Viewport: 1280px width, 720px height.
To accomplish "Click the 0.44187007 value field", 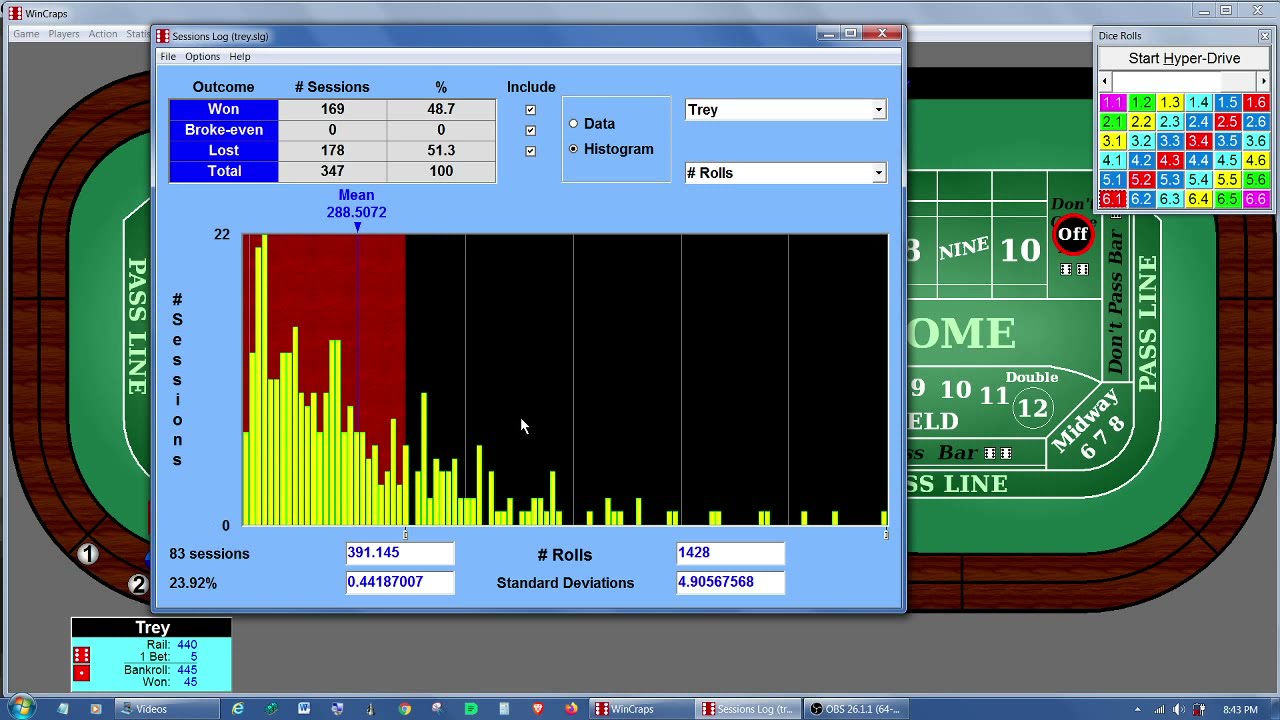I will tap(399, 582).
